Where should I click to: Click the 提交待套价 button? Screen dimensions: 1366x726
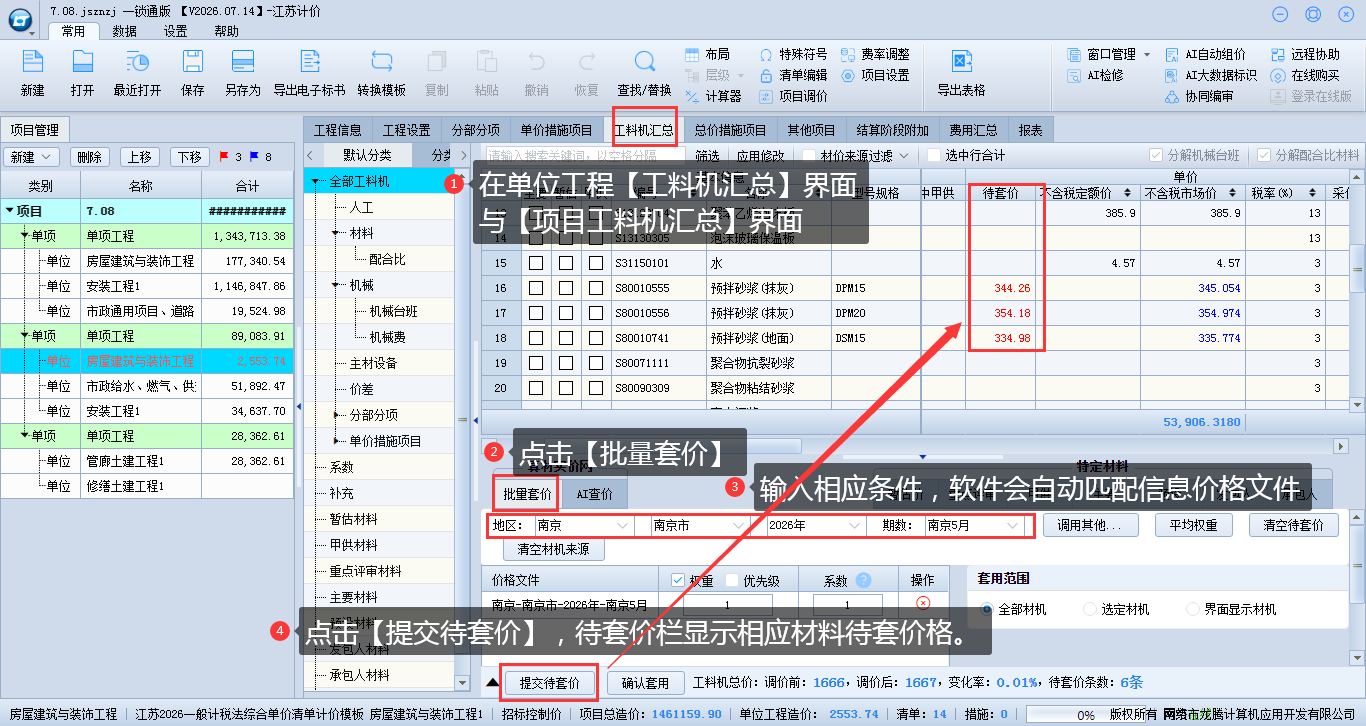pos(549,683)
